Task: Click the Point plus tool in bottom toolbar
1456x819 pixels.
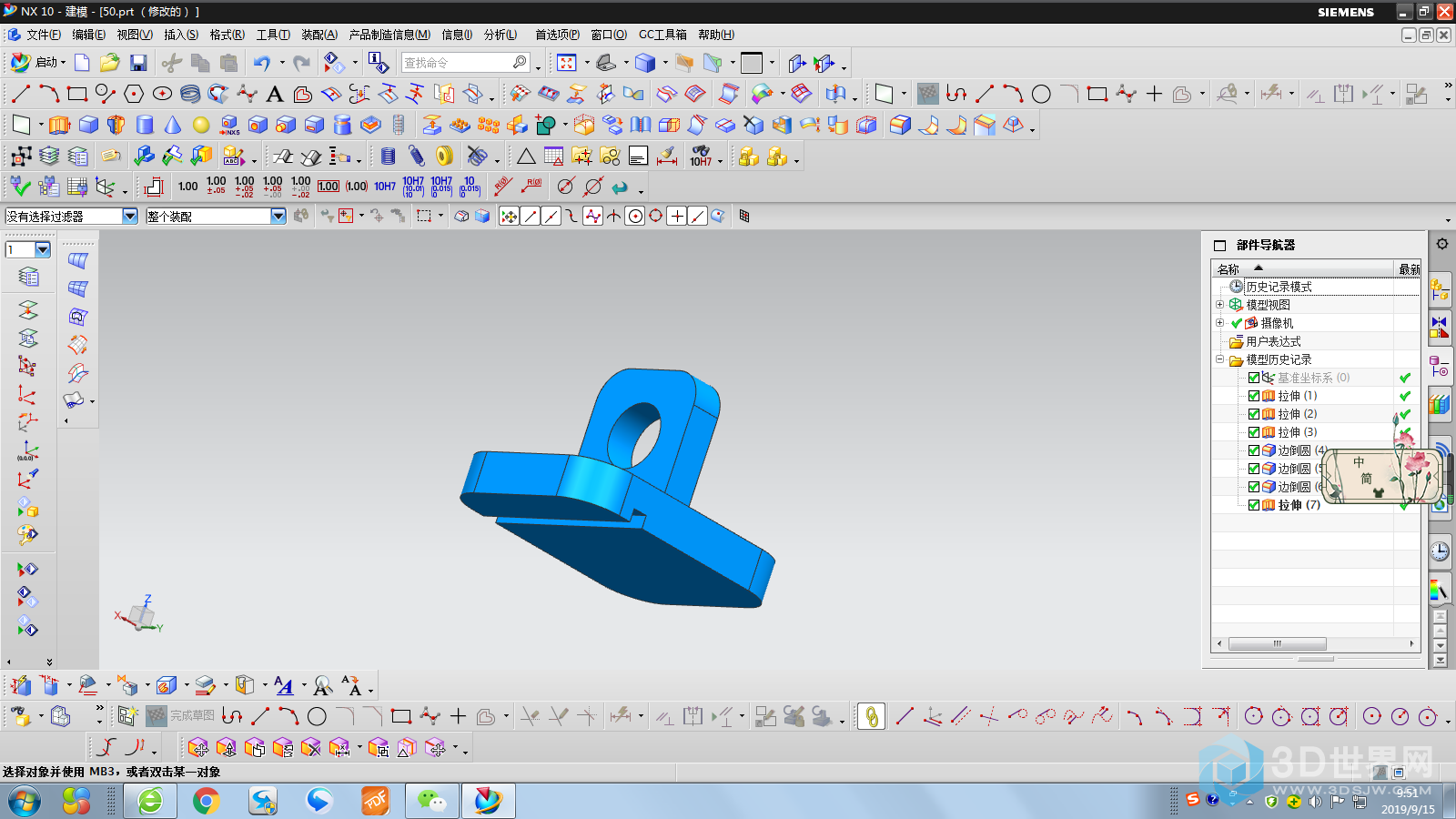Action: tap(458, 716)
